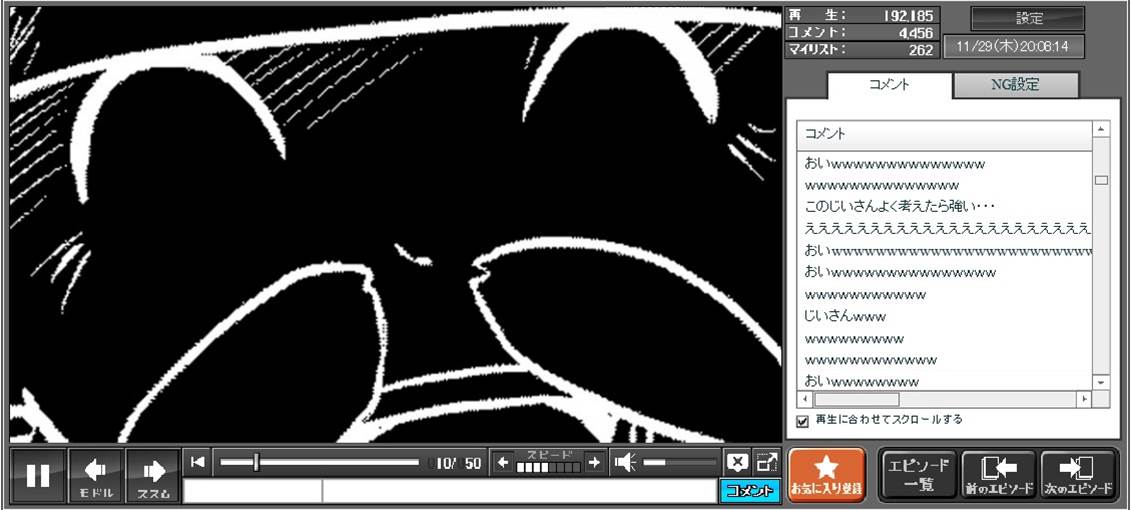This screenshot has height=510, width=1131.
Task: Select the コメント tab
Action: (889, 85)
